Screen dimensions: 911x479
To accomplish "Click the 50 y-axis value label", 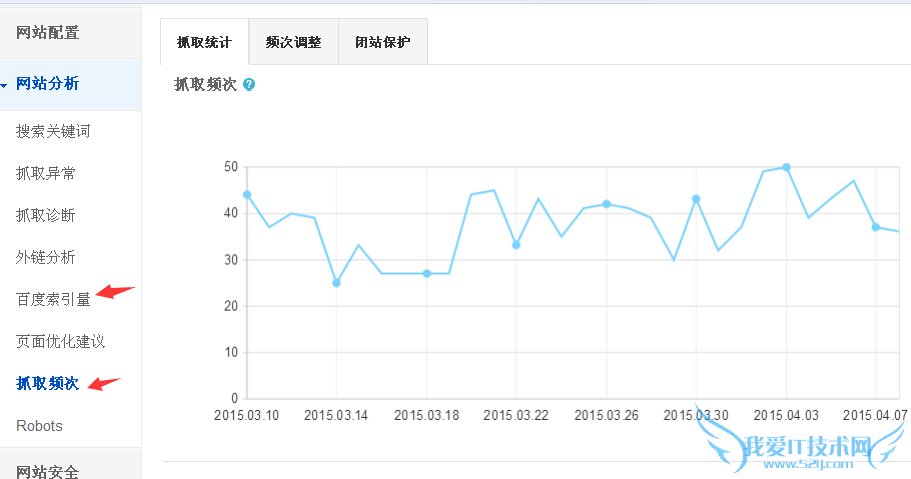I will pyautogui.click(x=231, y=167).
